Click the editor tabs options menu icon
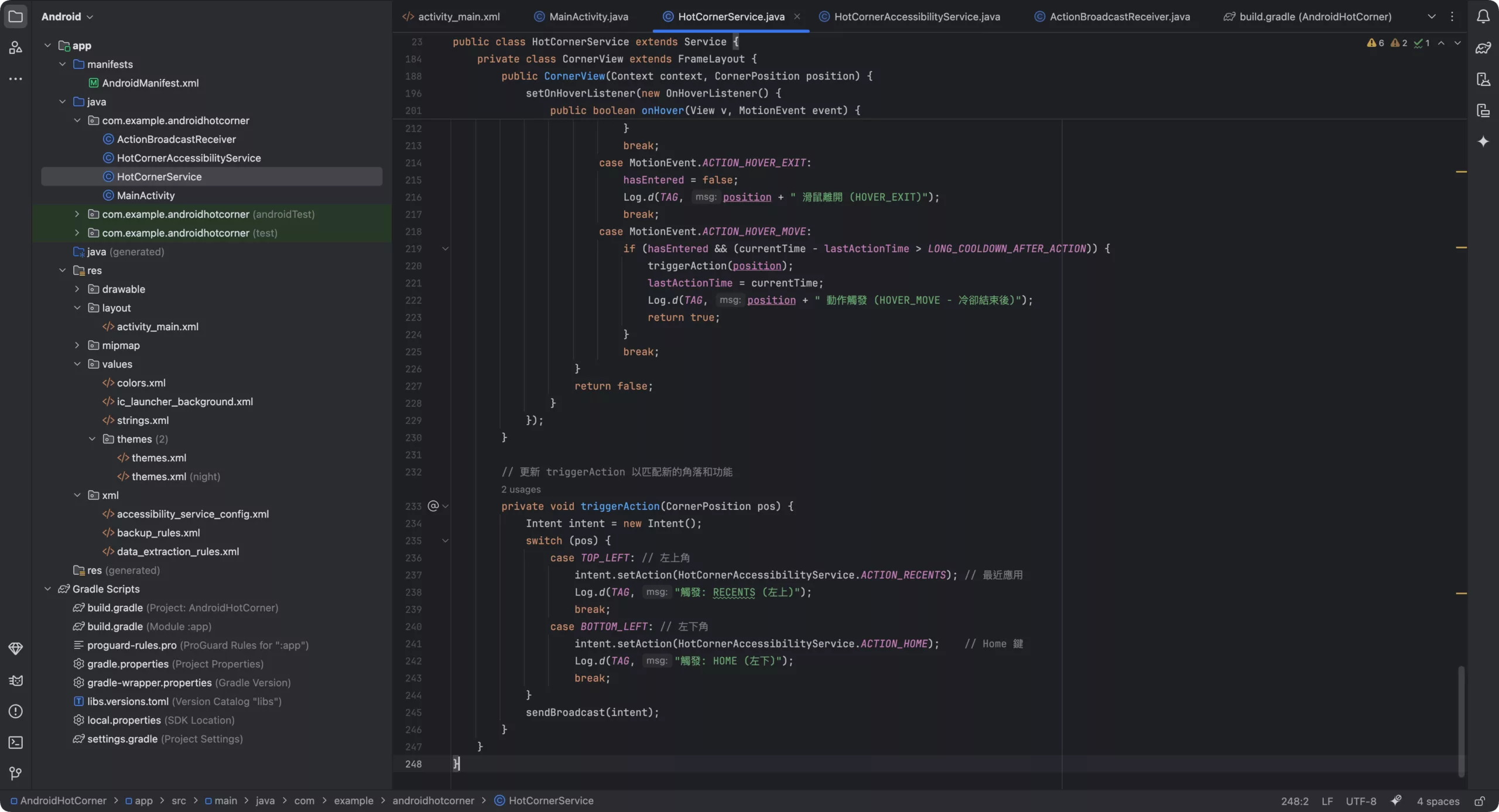Viewport: 1499px width, 812px height. tap(1452, 16)
